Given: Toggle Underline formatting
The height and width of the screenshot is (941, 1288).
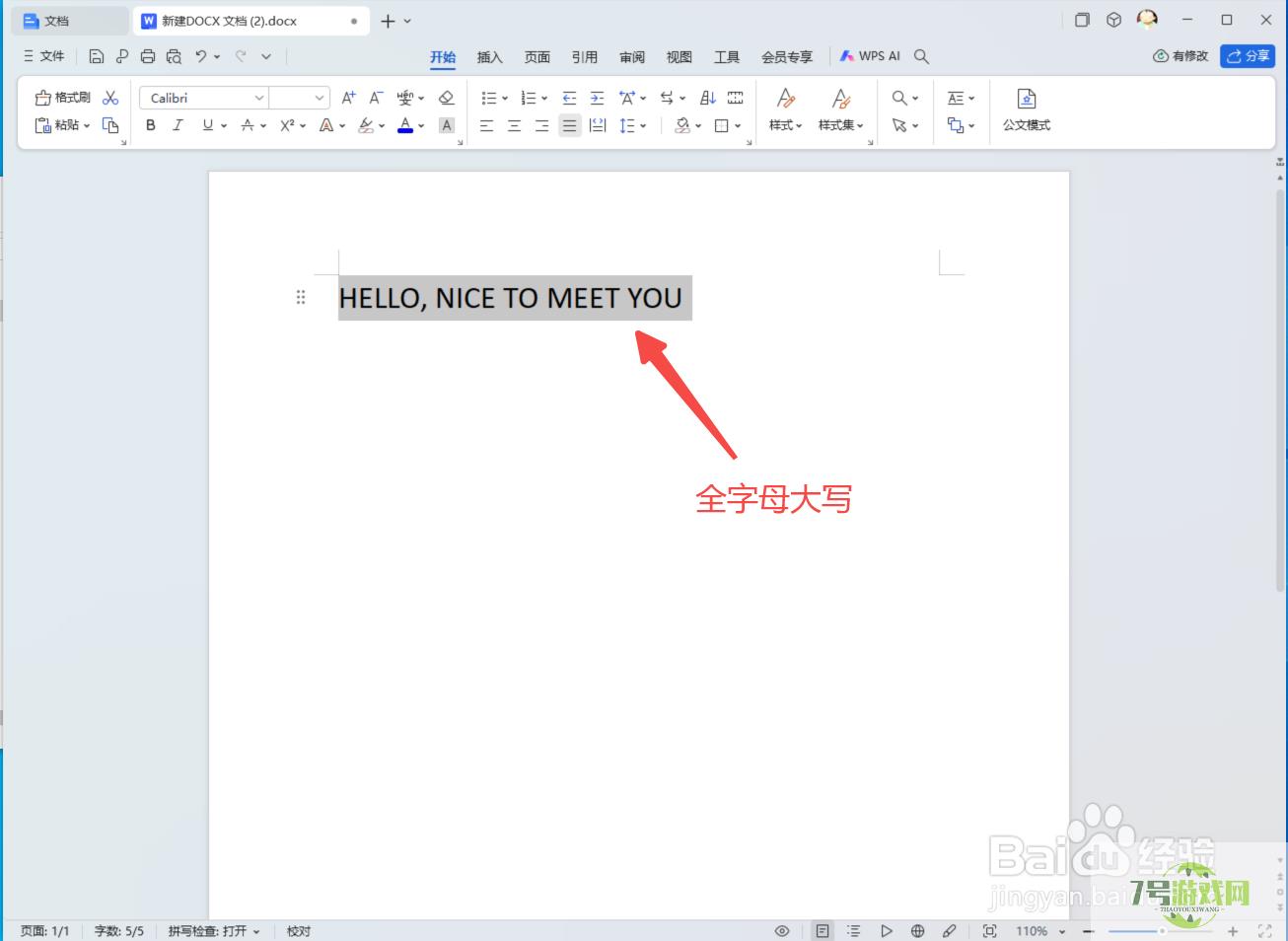Looking at the screenshot, I should (207, 125).
